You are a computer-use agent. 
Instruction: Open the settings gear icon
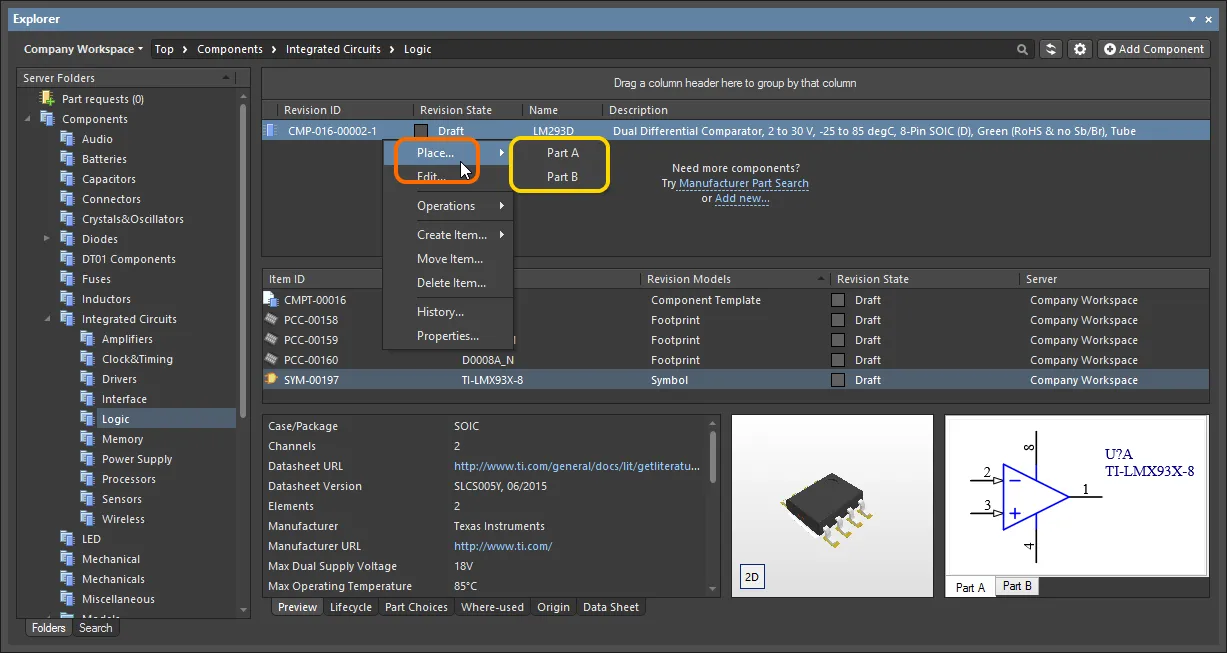(1080, 49)
